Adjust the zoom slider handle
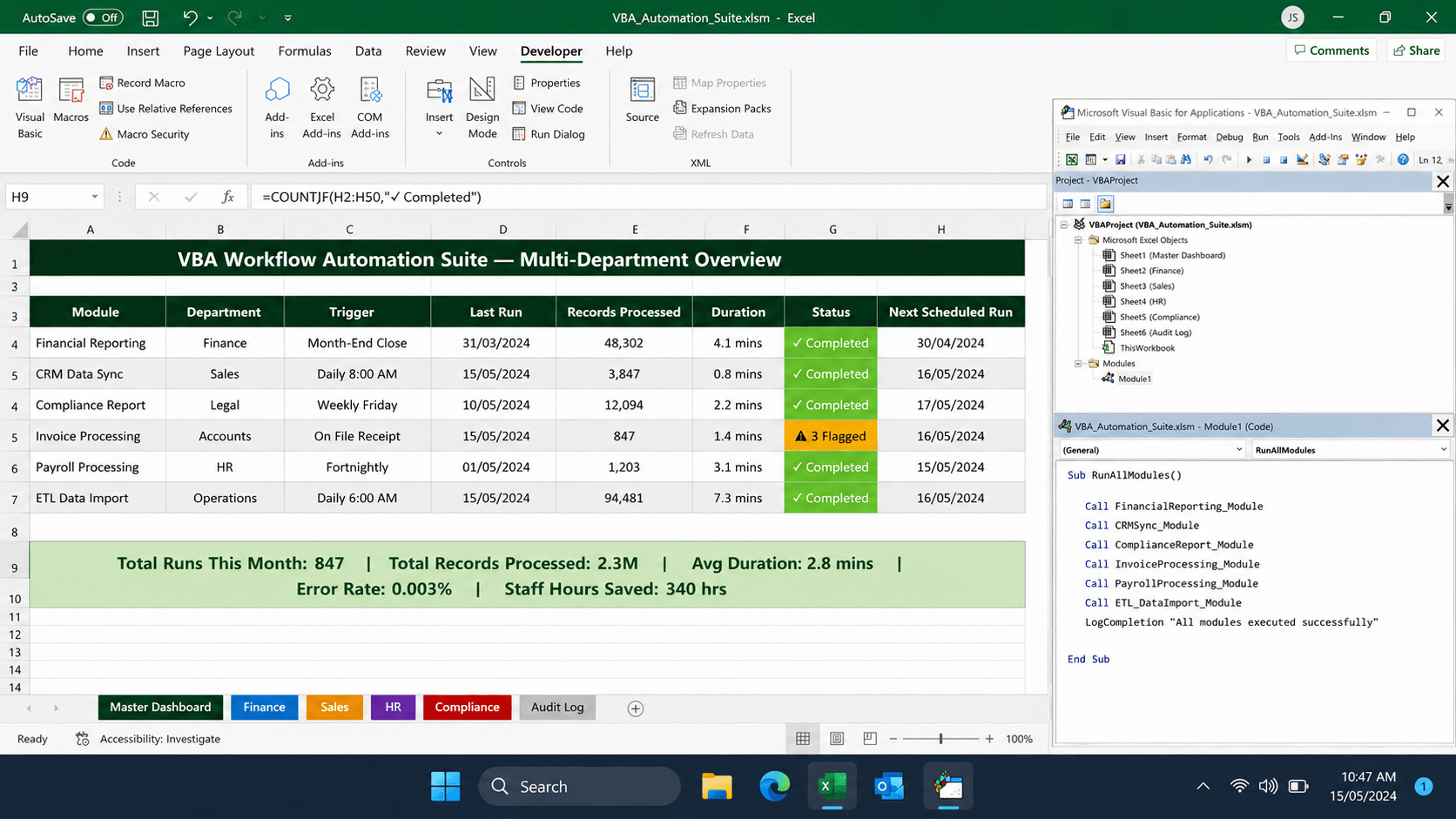1456x819 pixels. tap(940, 738)
